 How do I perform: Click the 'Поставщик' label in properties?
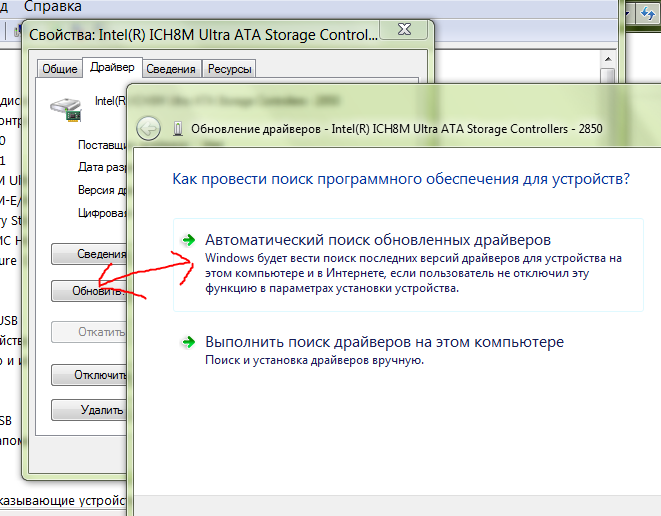[102, 145]
